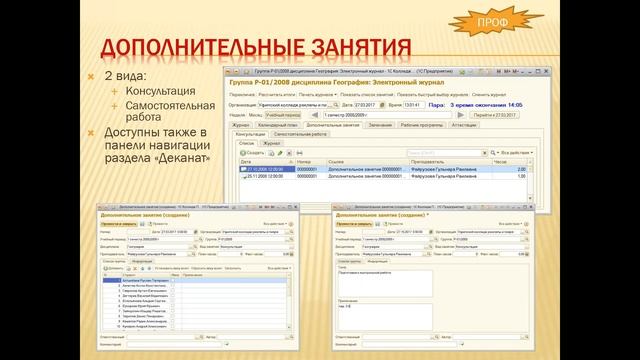
Task: Click the next period arrow button
Action: coord(461,115)
